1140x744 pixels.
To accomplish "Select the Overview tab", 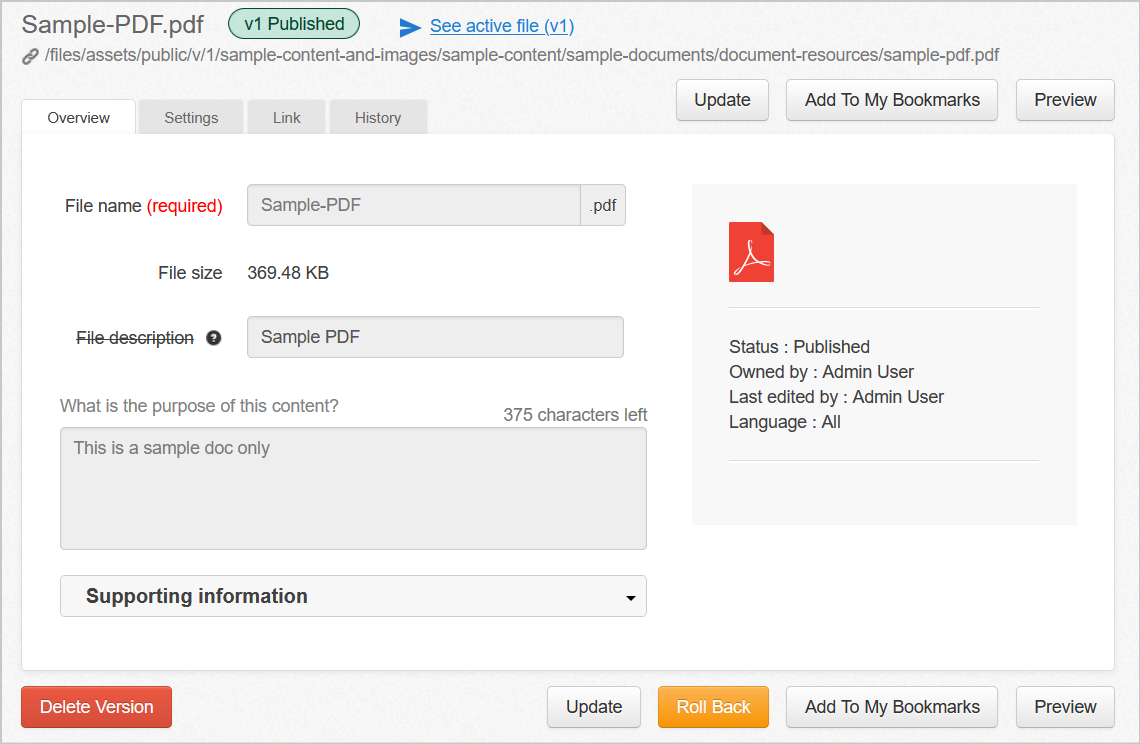I will pyautogui.click(x=78, y=117).
